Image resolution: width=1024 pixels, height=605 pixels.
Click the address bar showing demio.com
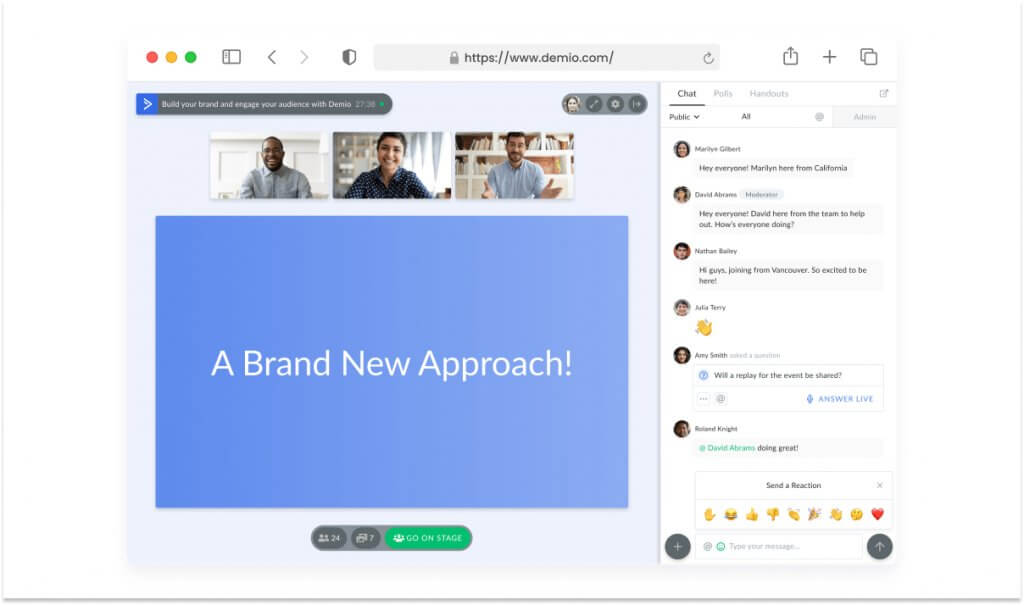547,57
